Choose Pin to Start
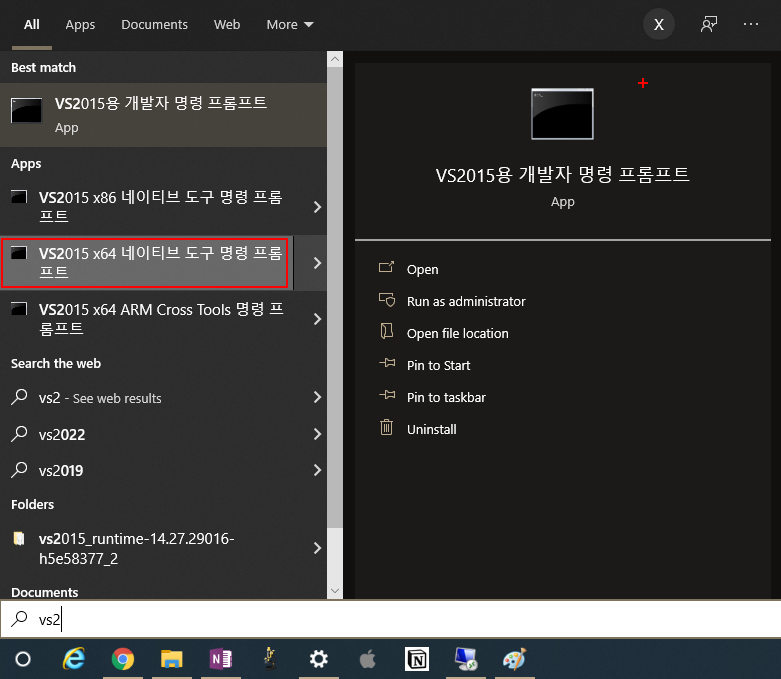Image resolution: width=781 pixels, height=679 pixels. tap(438, 365)
